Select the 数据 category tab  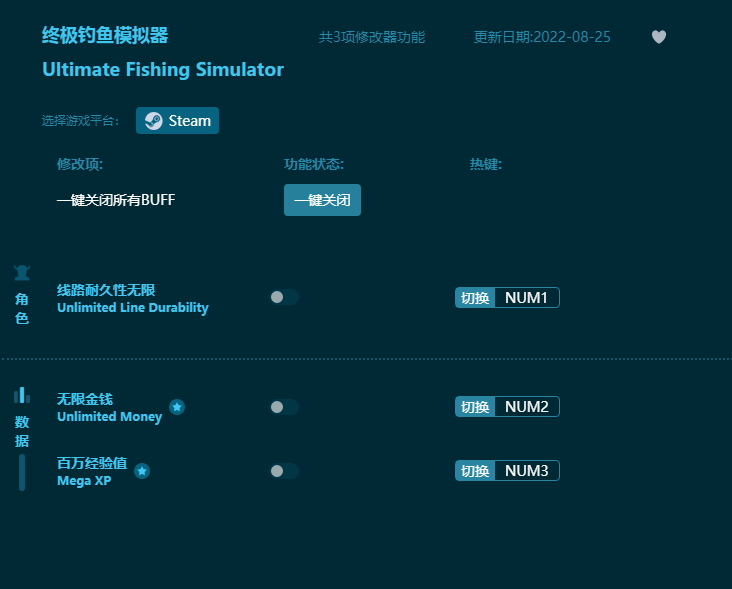click(22, 431)
